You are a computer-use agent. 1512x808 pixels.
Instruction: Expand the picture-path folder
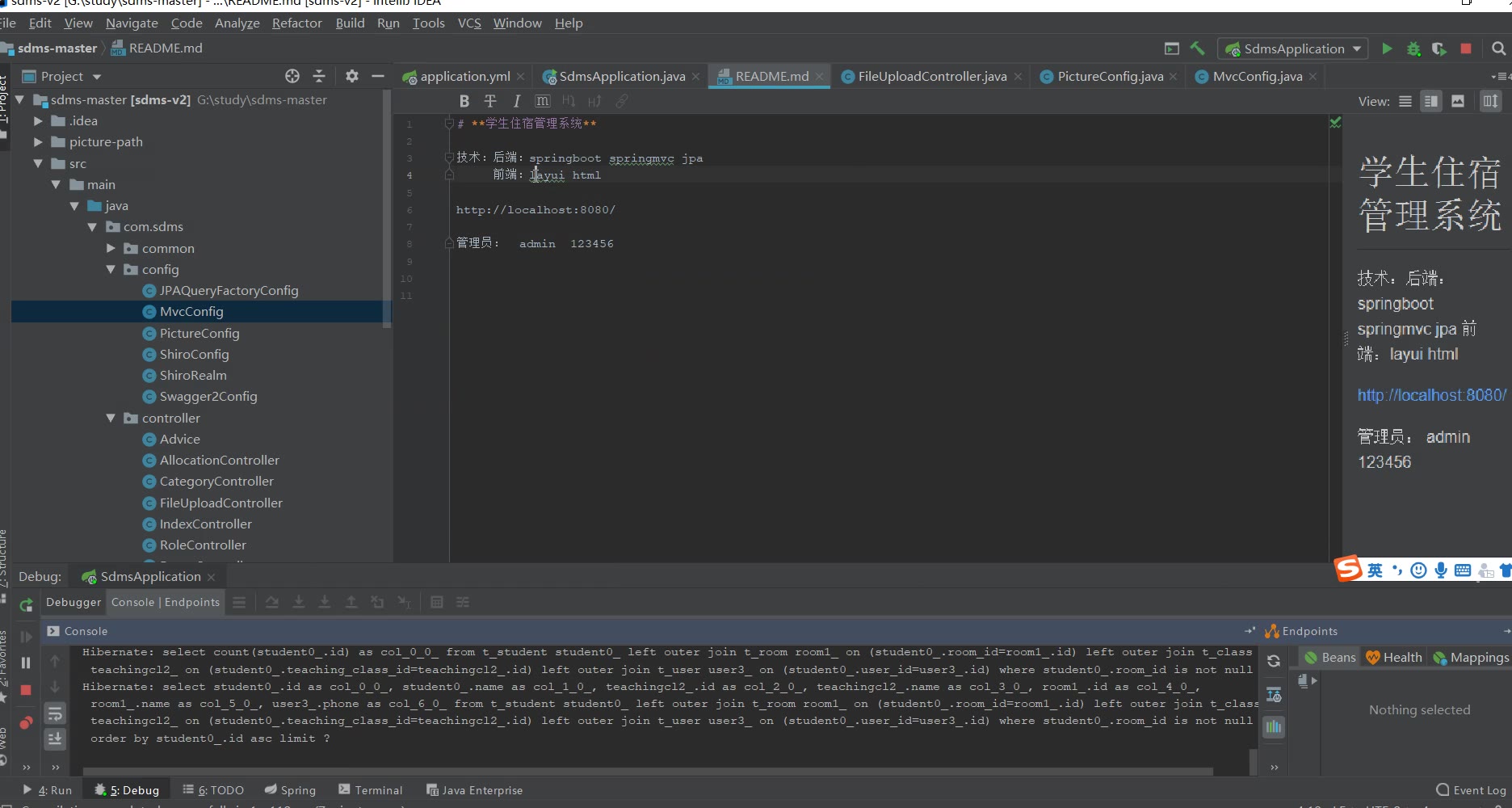(38, 142)
